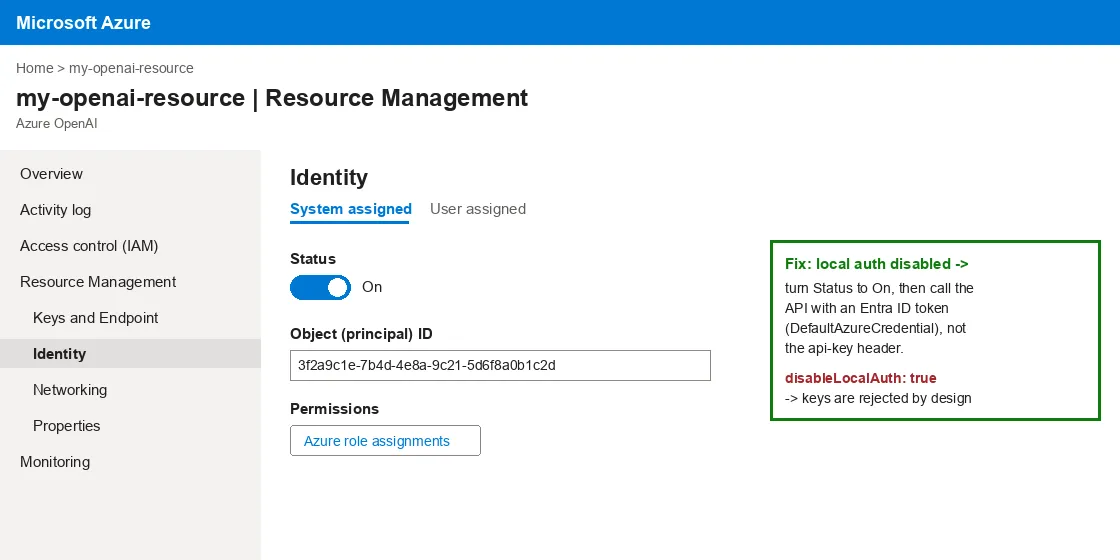The height and width of the screenshot is (560, 1120).
Task: Click the Object (principal) ID field
Action: pyautogui.click(x=500, y=365)
